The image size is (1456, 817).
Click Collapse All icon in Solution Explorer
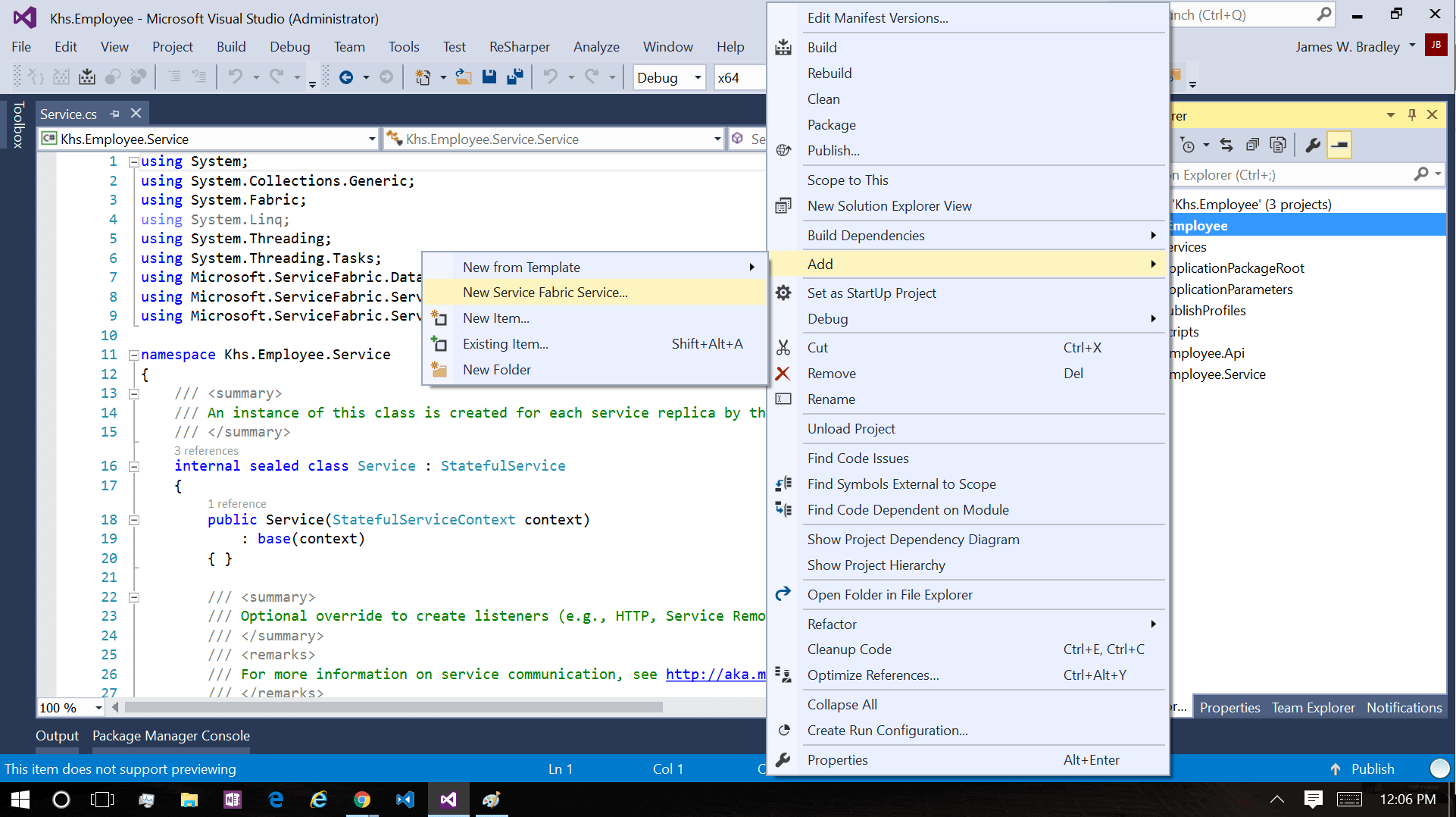(x=1252, y=145)
